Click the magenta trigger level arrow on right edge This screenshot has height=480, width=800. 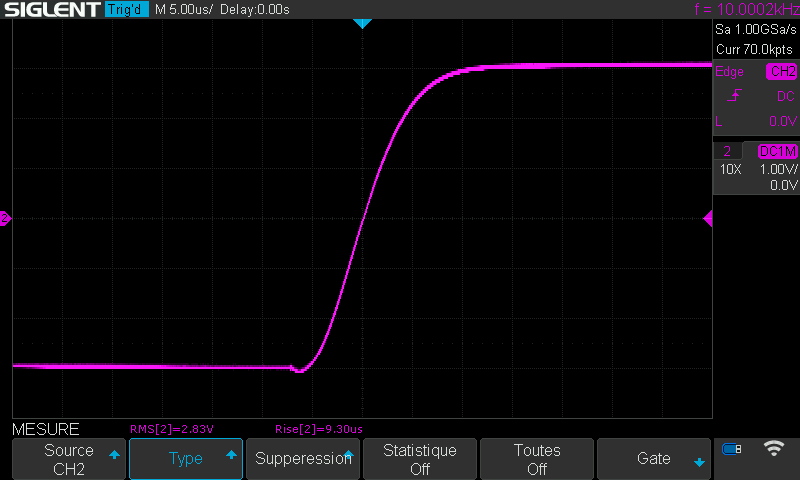pos(708,219)
